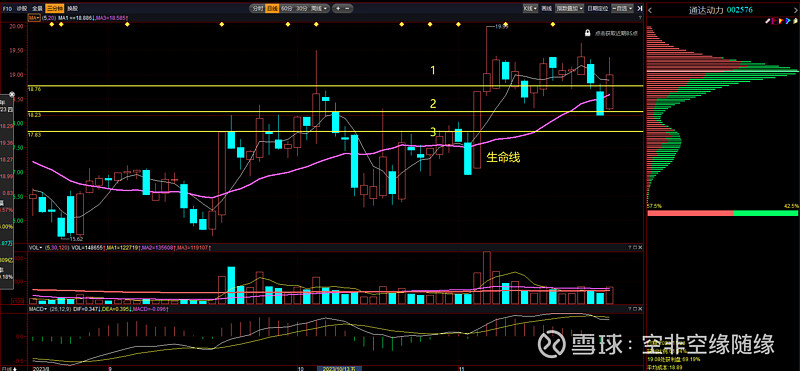The width and height of the screenshot is (800, 371).
Task: Click the red boxed icon in chip panel
Action: click(x=774, y=21)
